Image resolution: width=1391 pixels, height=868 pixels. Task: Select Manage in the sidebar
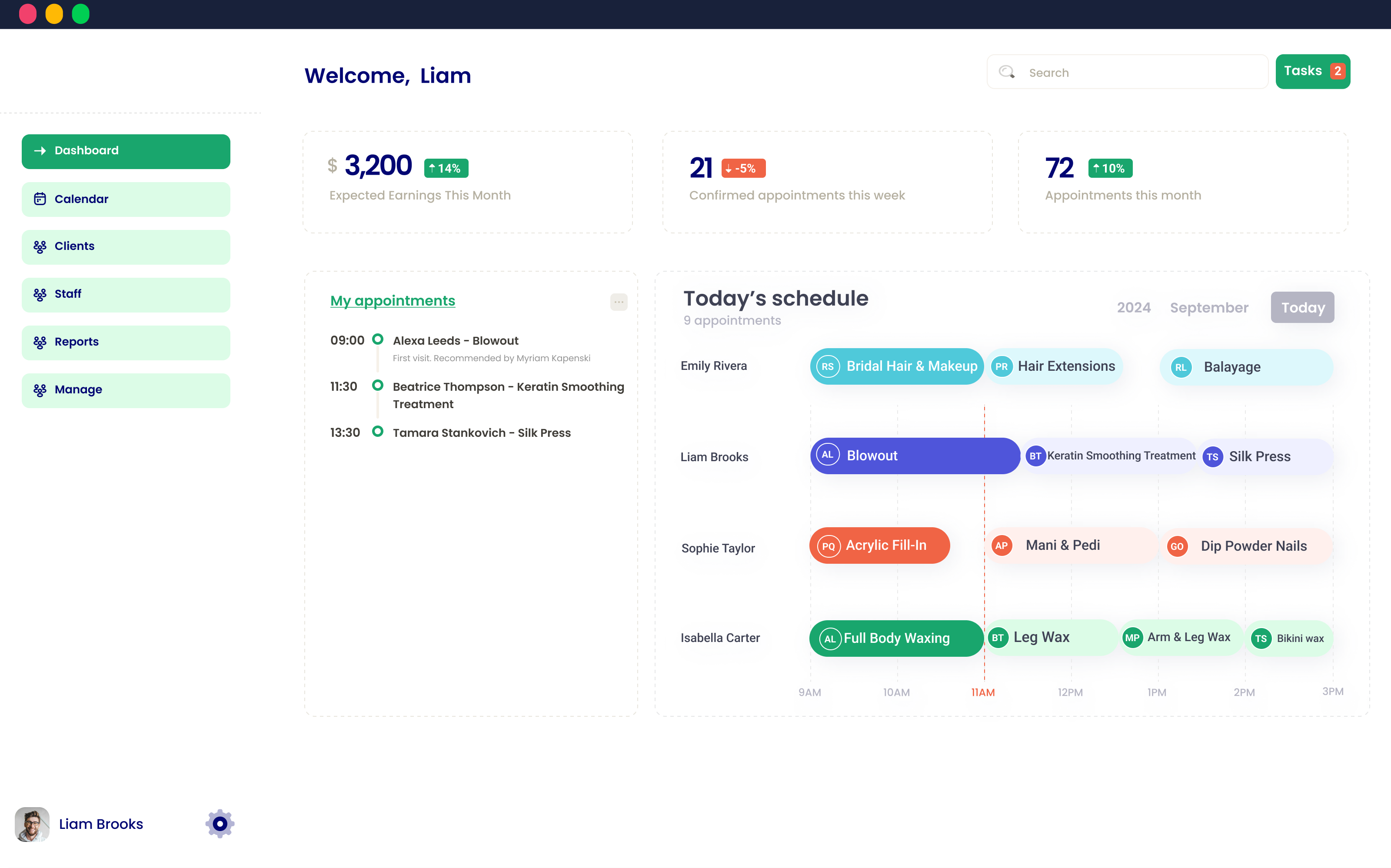[x=126, y=390]
